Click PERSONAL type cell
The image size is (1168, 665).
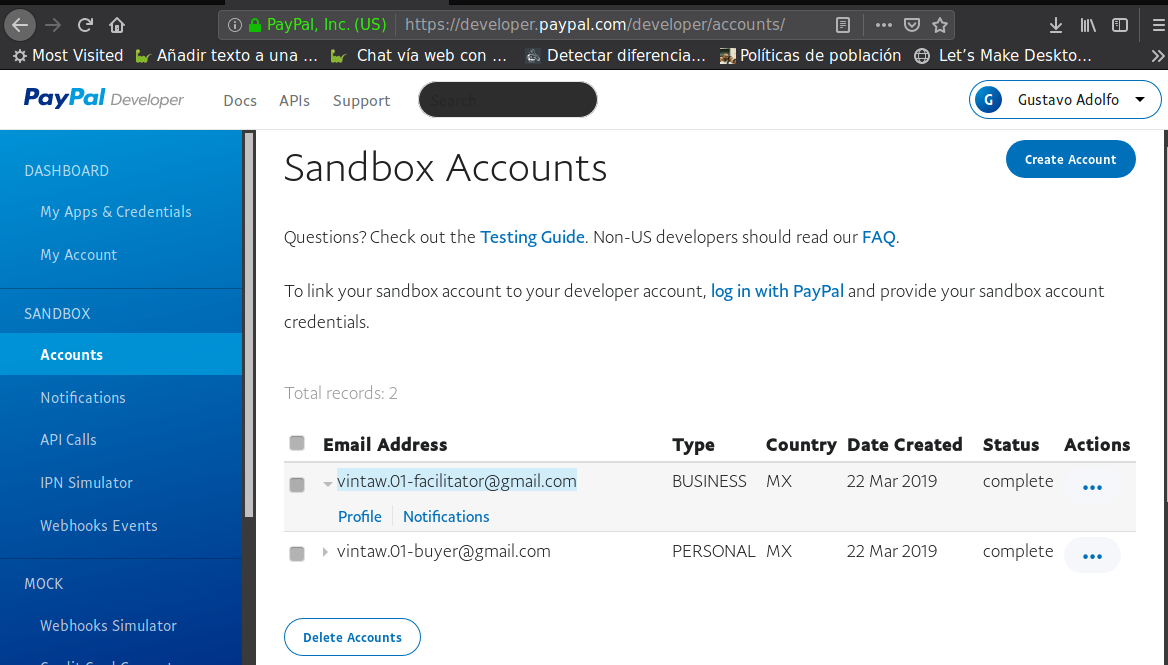[714, 551]
